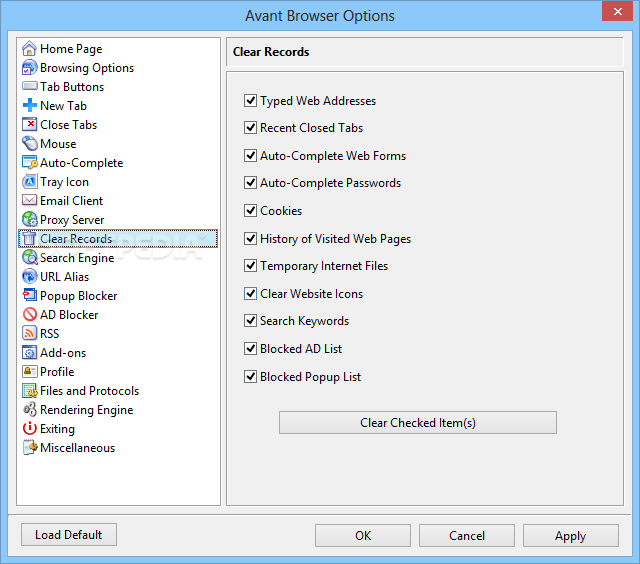This screenshot has height=564, width=640.
Task: Click the Close Tabs red X icon
Action: [x=29, y=124]
